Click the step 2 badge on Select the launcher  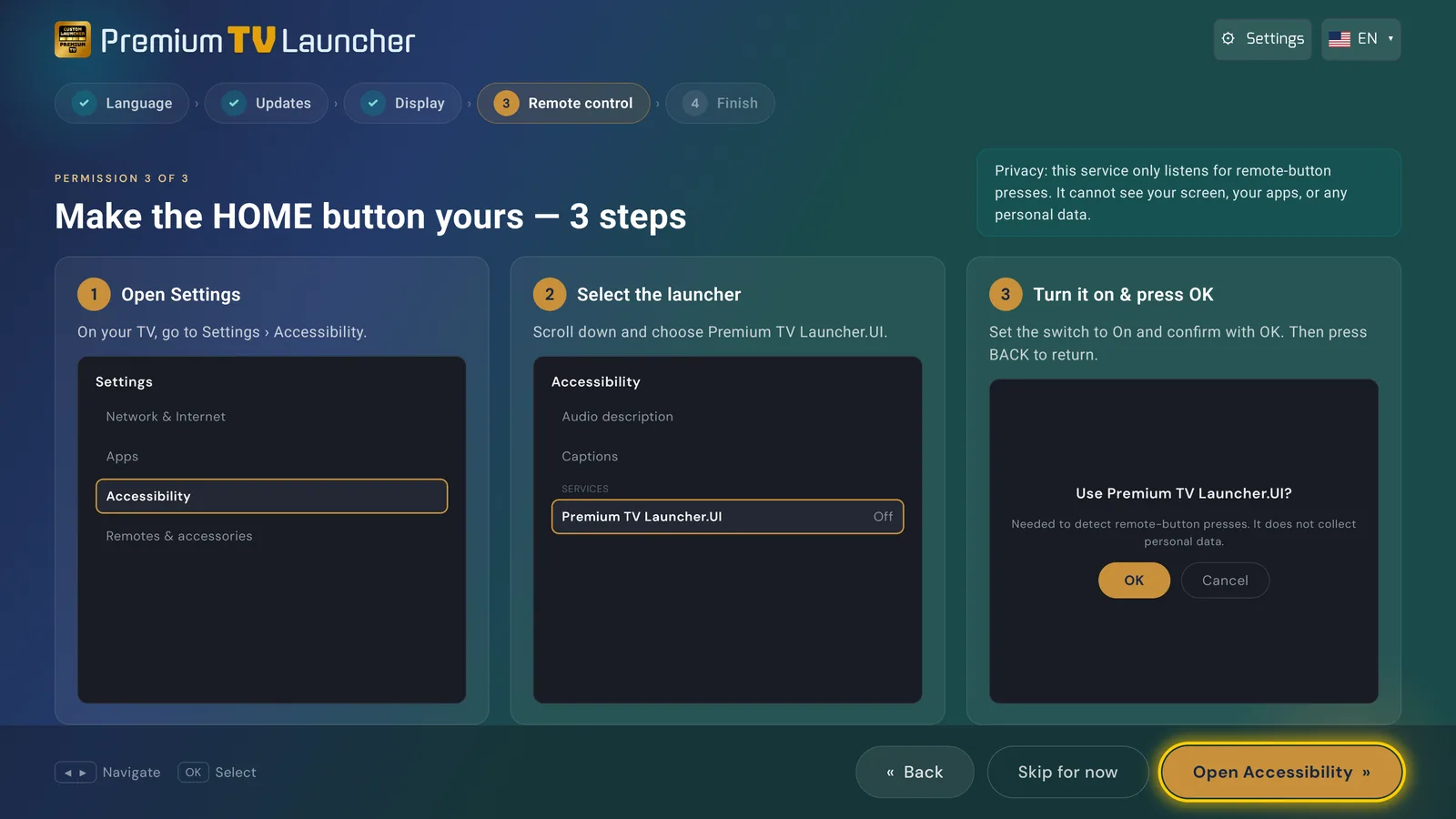coord(550,294)
